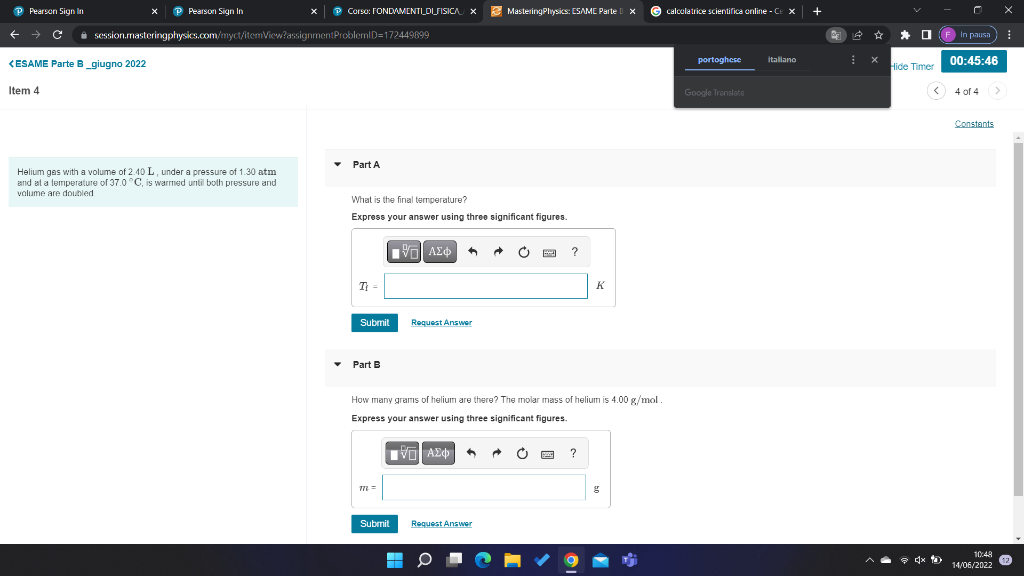Open the Greek symbols (ΑΣΦ) palette
This screenshot has width=1024, height=576.
click(x=438, y=251)
